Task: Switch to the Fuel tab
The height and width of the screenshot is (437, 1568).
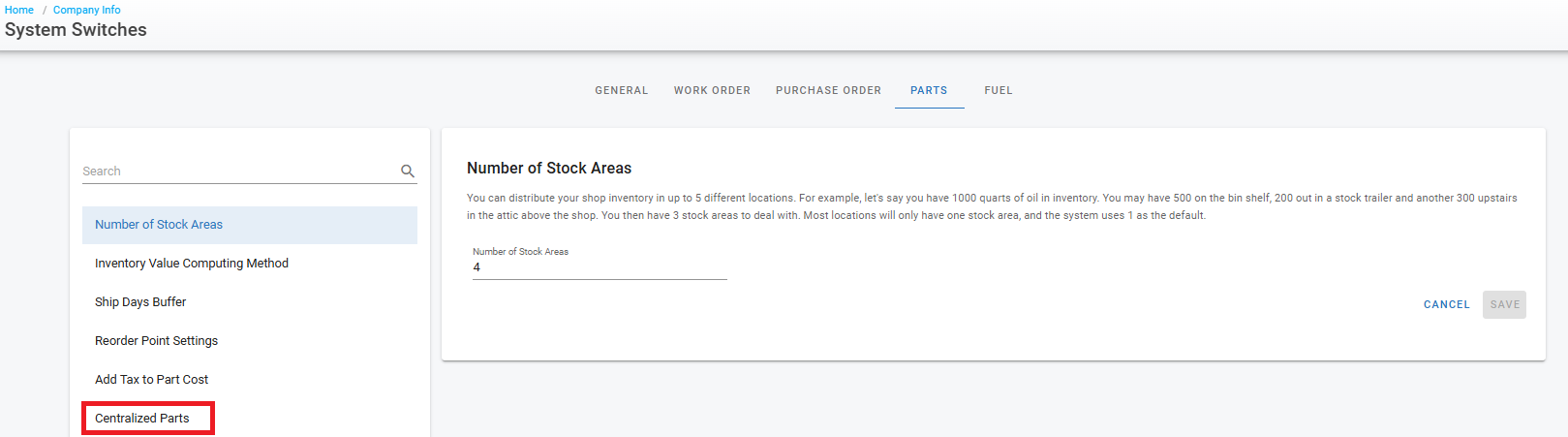Action: (999, 90)
